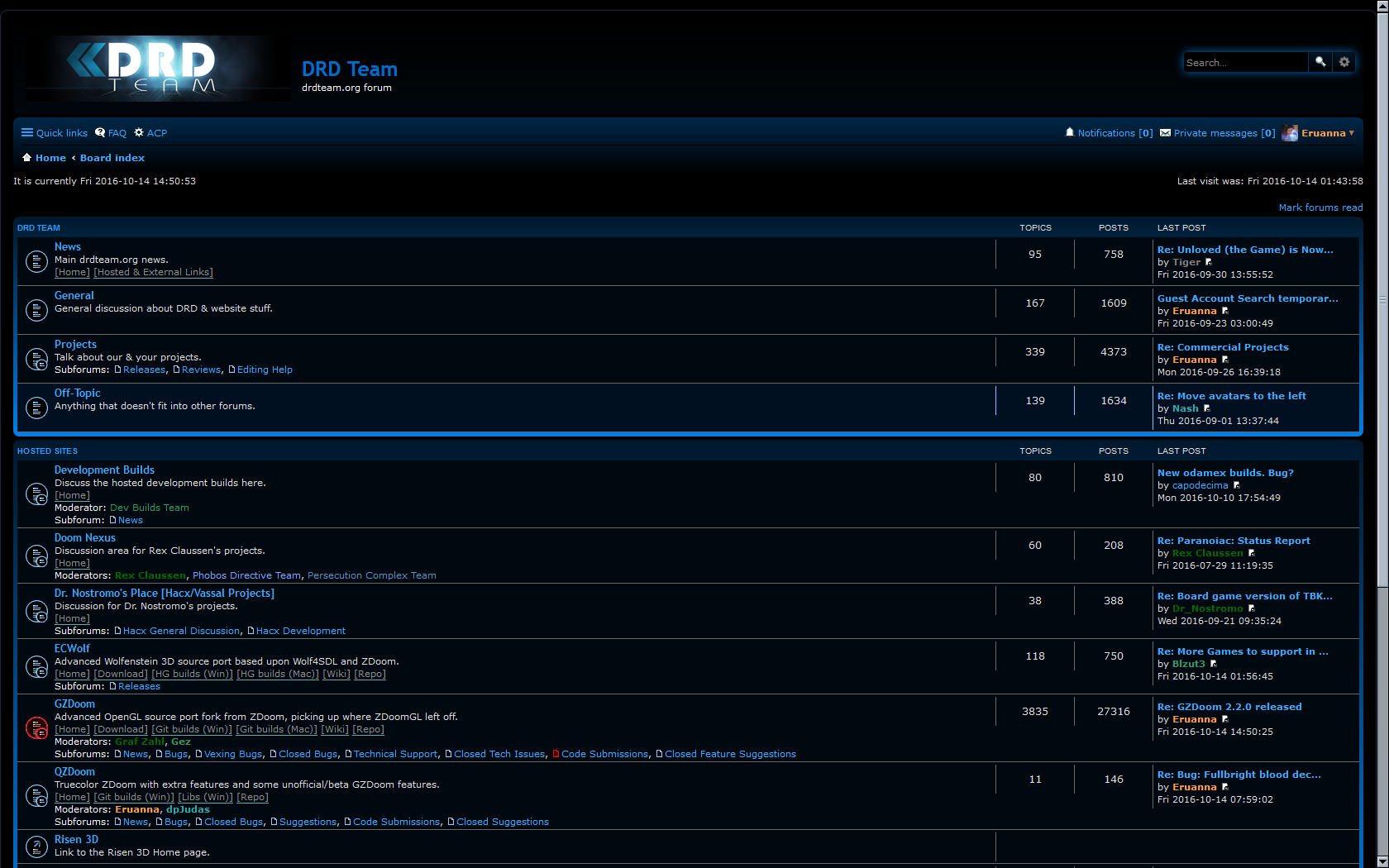Open Phobos Directive Team moderator group
Viewport: 1389px width, 868px height.
coord(246,575)
